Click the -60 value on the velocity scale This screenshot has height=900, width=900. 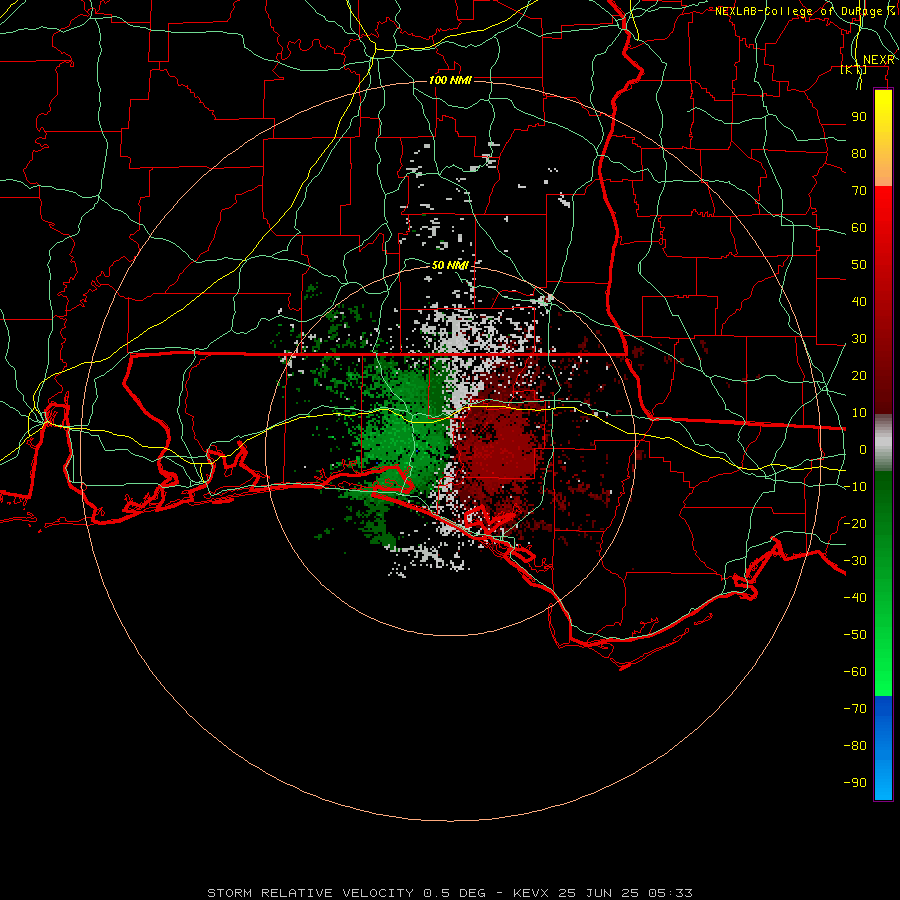(x=855, y=672)
